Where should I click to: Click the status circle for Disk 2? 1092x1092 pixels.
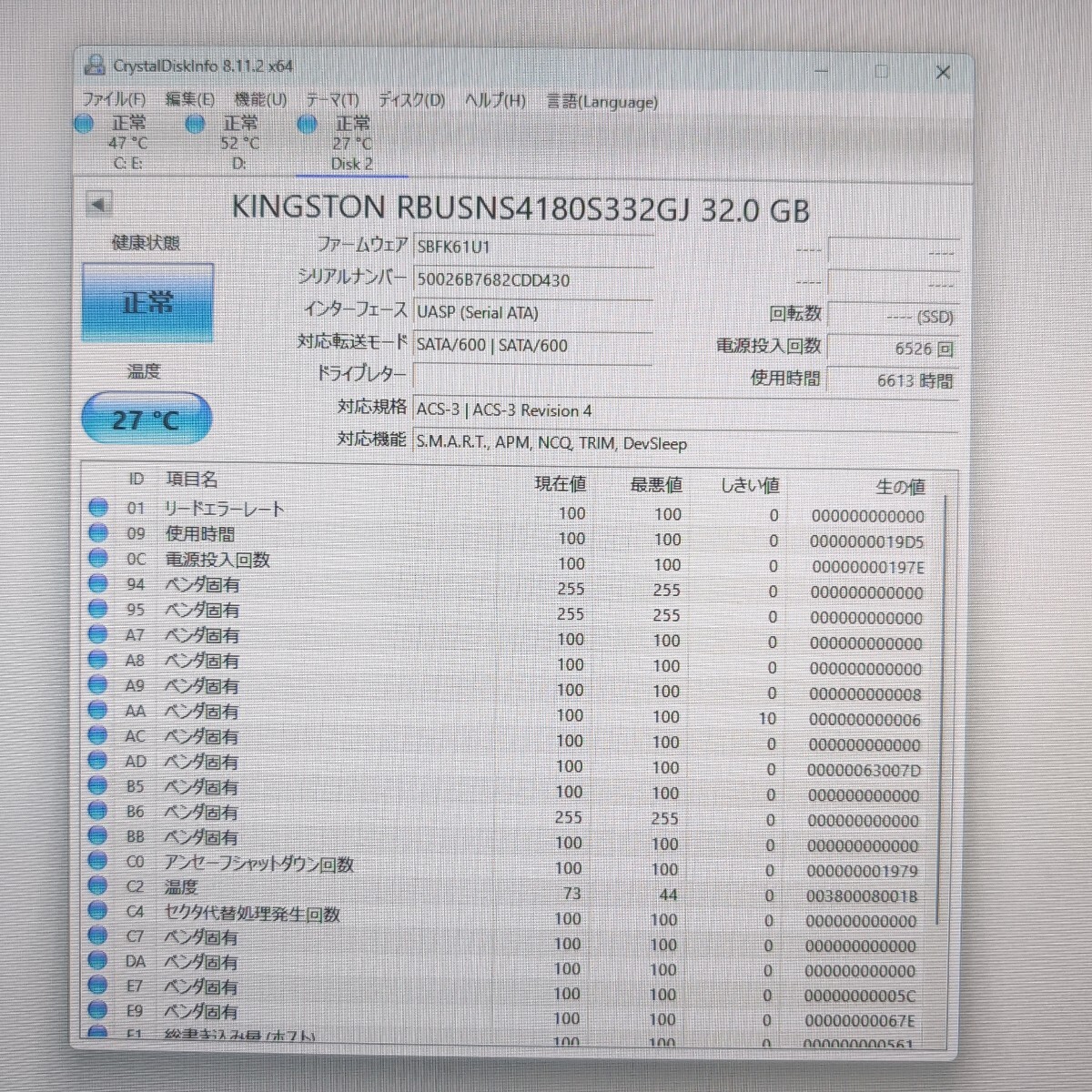[x=308, y=125]
